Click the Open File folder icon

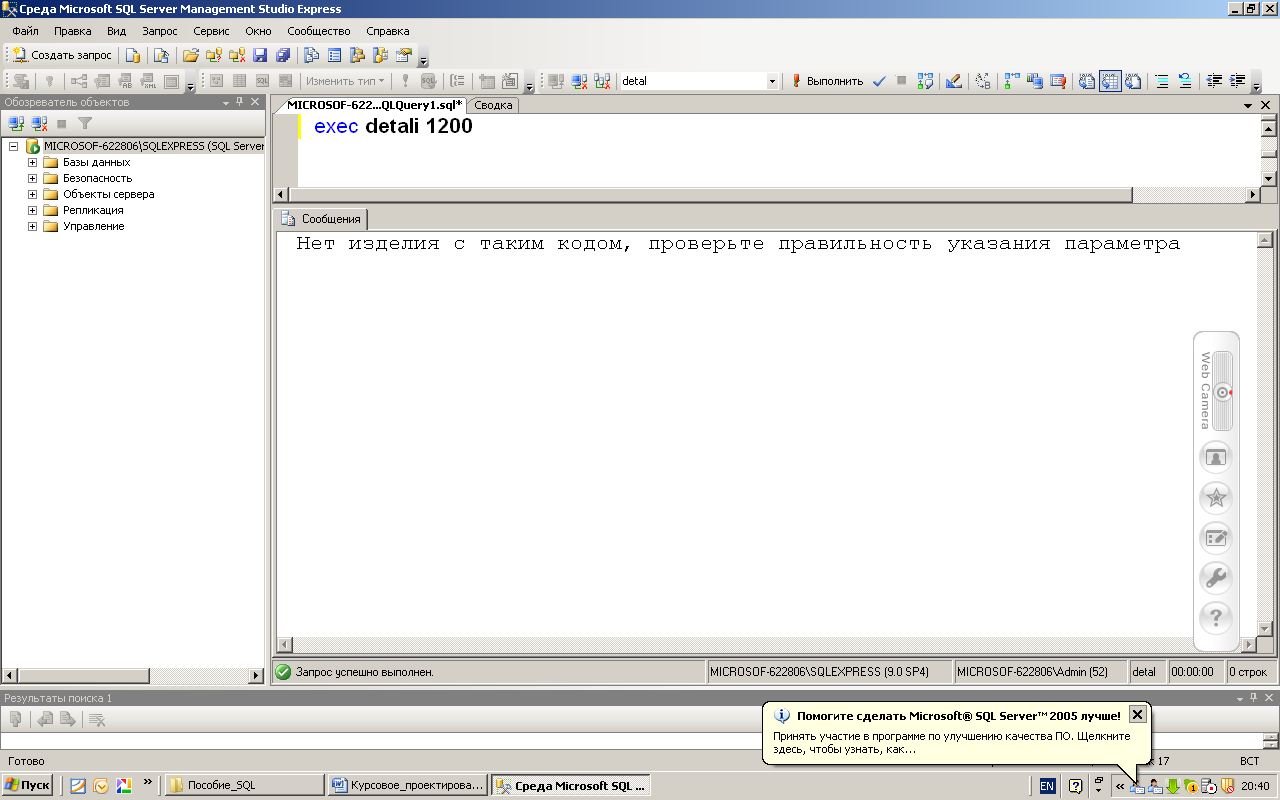(190, 55)
